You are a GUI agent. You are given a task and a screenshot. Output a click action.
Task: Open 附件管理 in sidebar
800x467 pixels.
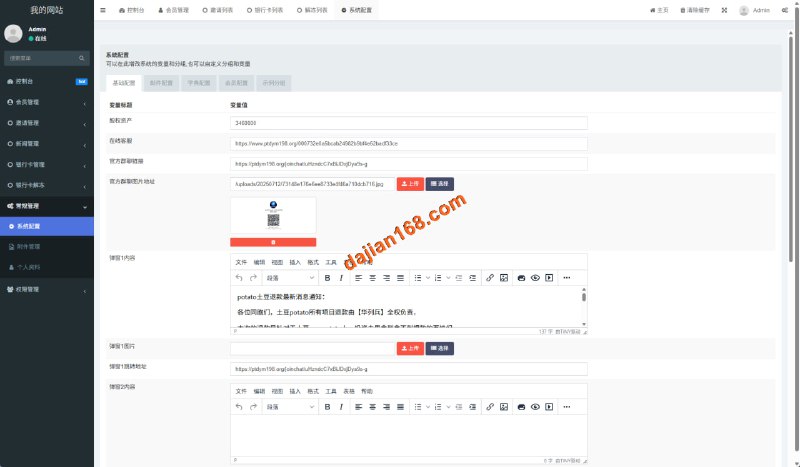tap(30, 246)
